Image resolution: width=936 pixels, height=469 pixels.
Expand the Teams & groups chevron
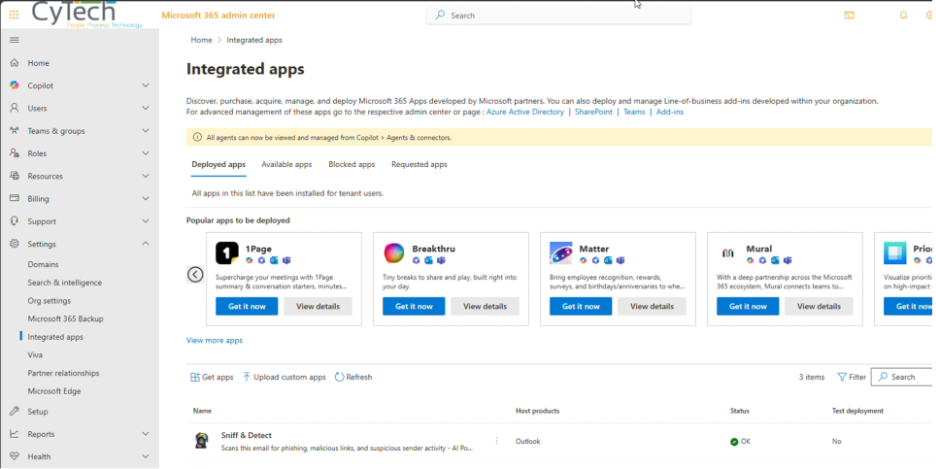145,131
